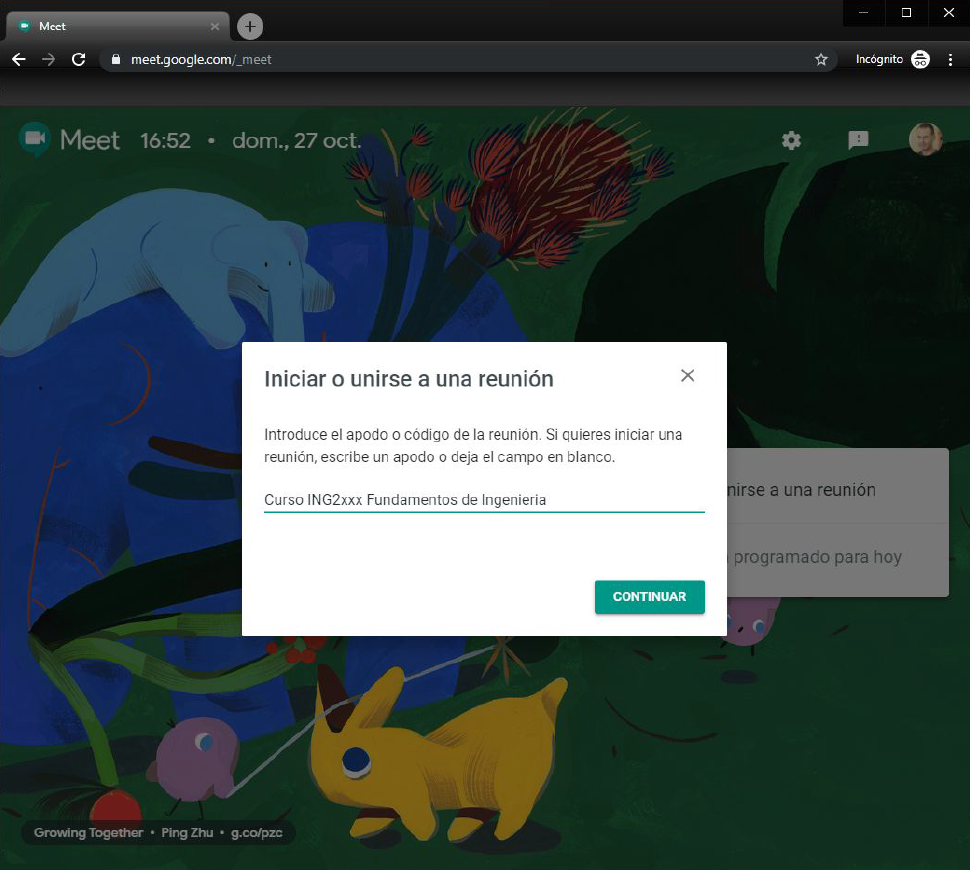
Task: Click the Meet camera logo icon
Action: [x=35, y=139]
